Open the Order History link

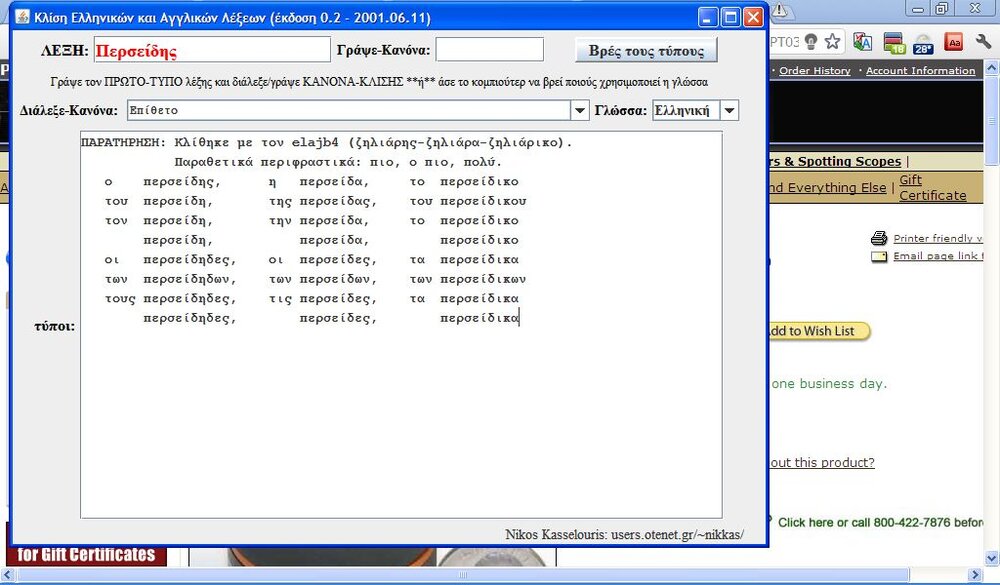(814, 71)
